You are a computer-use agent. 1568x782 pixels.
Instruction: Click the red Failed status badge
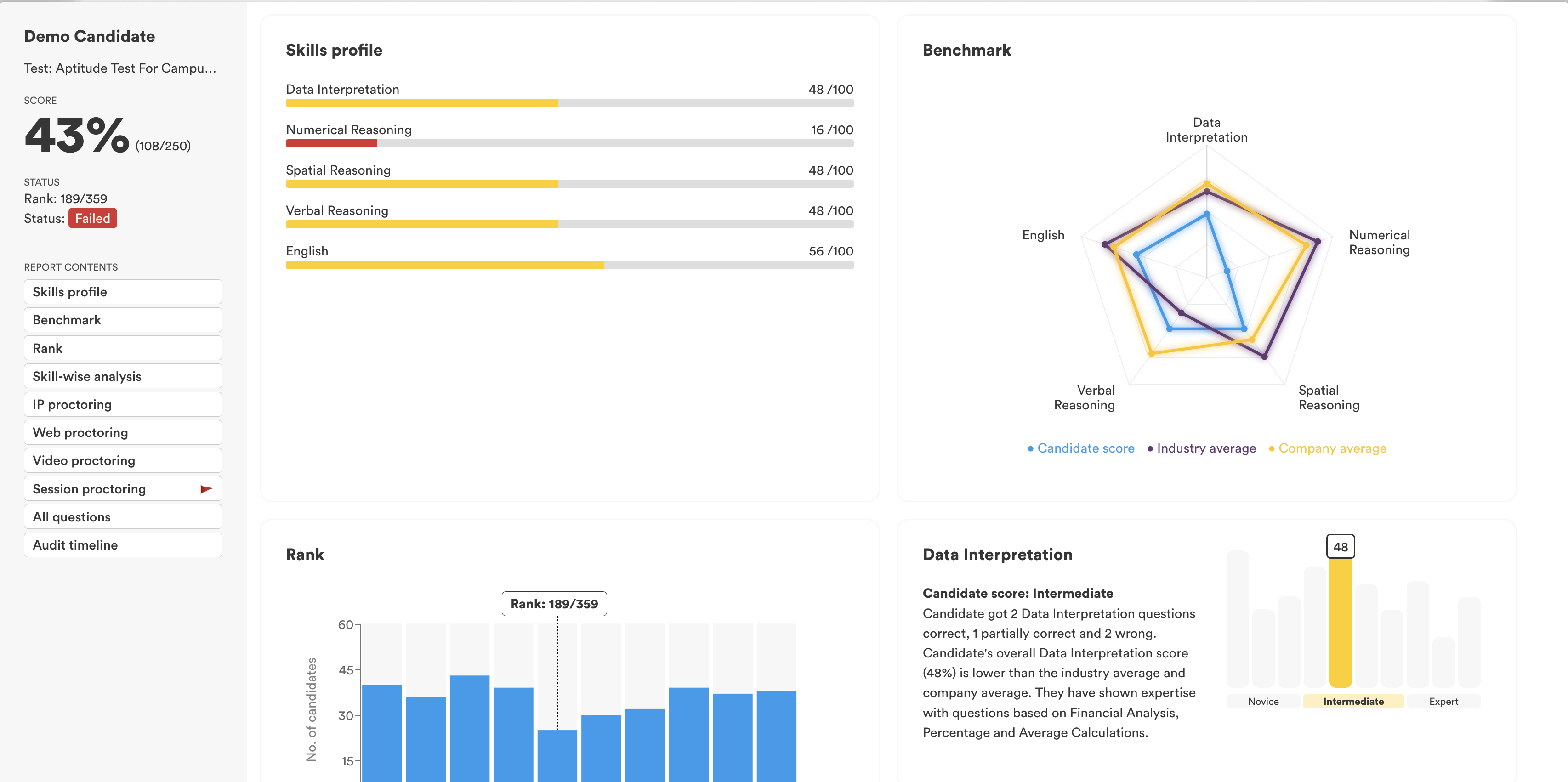coord(92,219)
